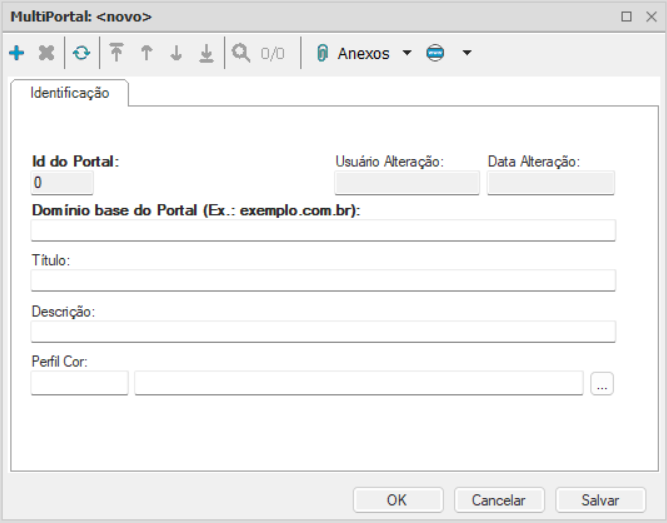The width and height of the screenshot is (667, 523).
Task: Jump to last record arrow icon
Action: coord(206,54)
